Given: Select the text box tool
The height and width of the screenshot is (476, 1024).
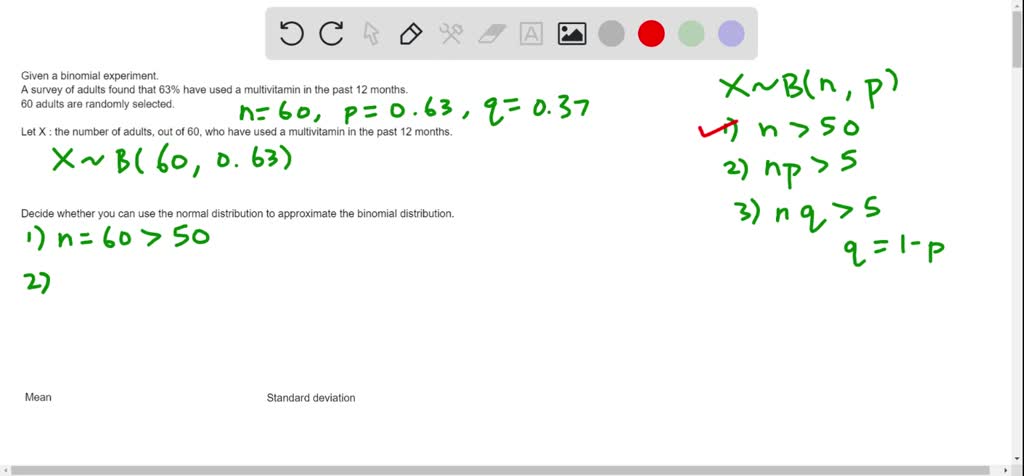Looking at the screenshot, I should [531, 33].
